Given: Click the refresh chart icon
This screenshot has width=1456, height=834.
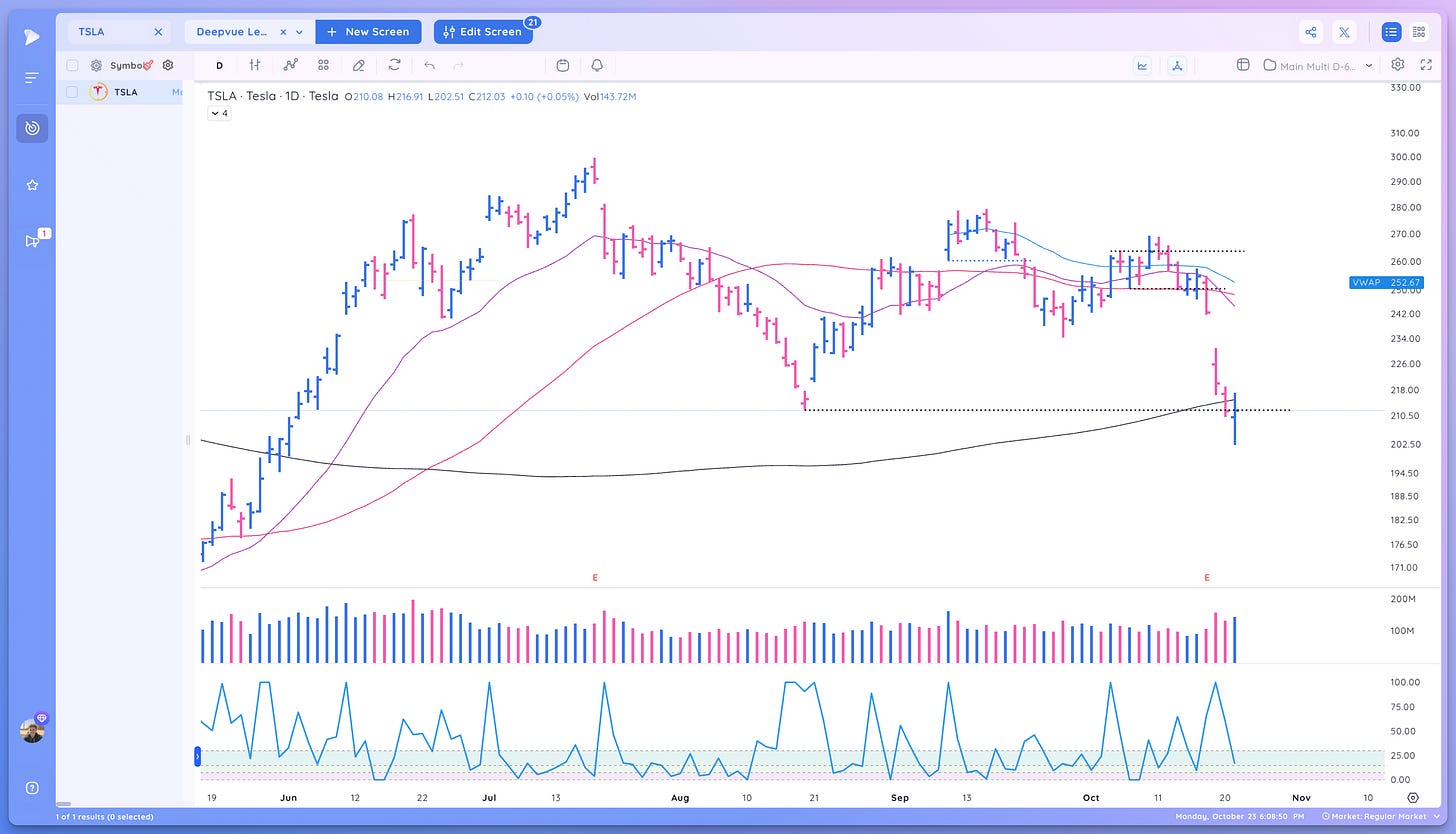Looking at the screenshot, I should (394, 65).
